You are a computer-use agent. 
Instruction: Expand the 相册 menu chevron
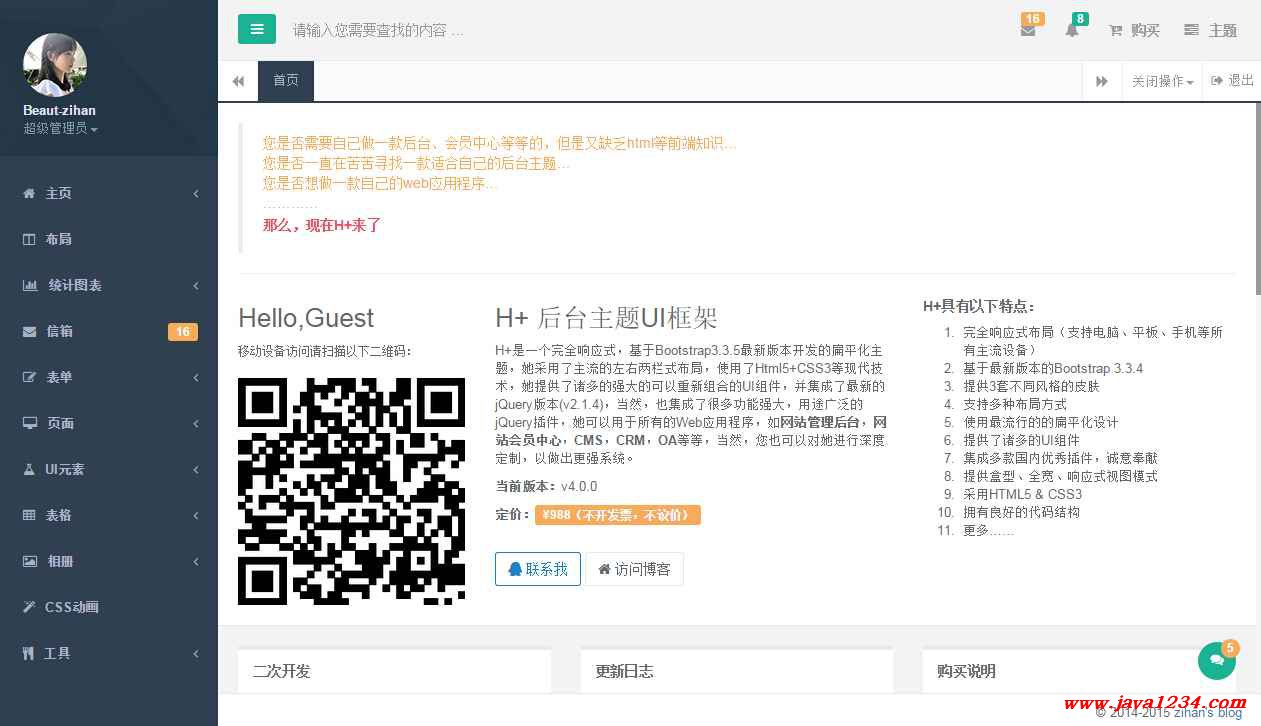pyautogui.click(x=196, y=561)
